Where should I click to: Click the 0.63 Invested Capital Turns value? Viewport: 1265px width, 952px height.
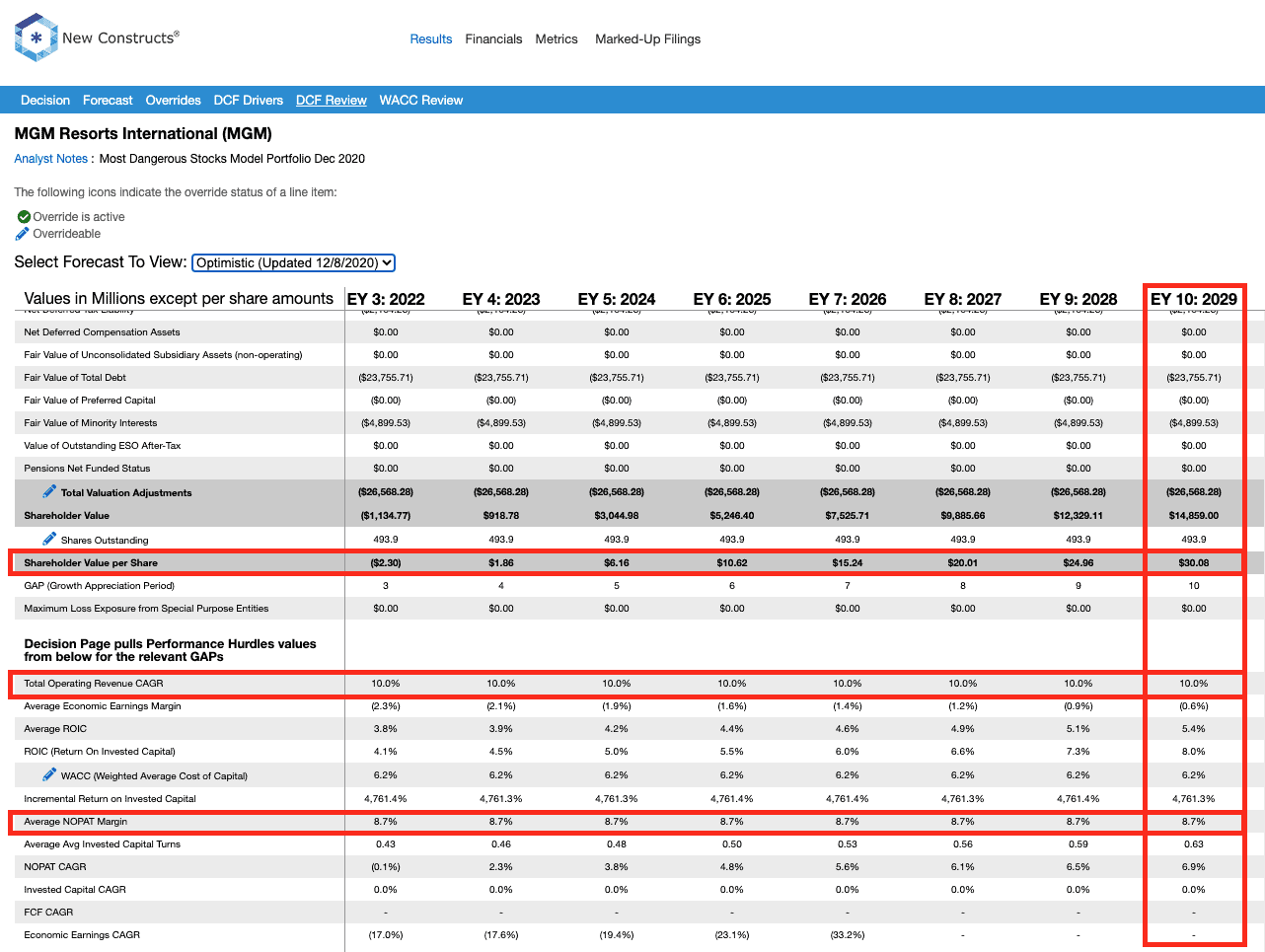click(x=1194, y=844)
